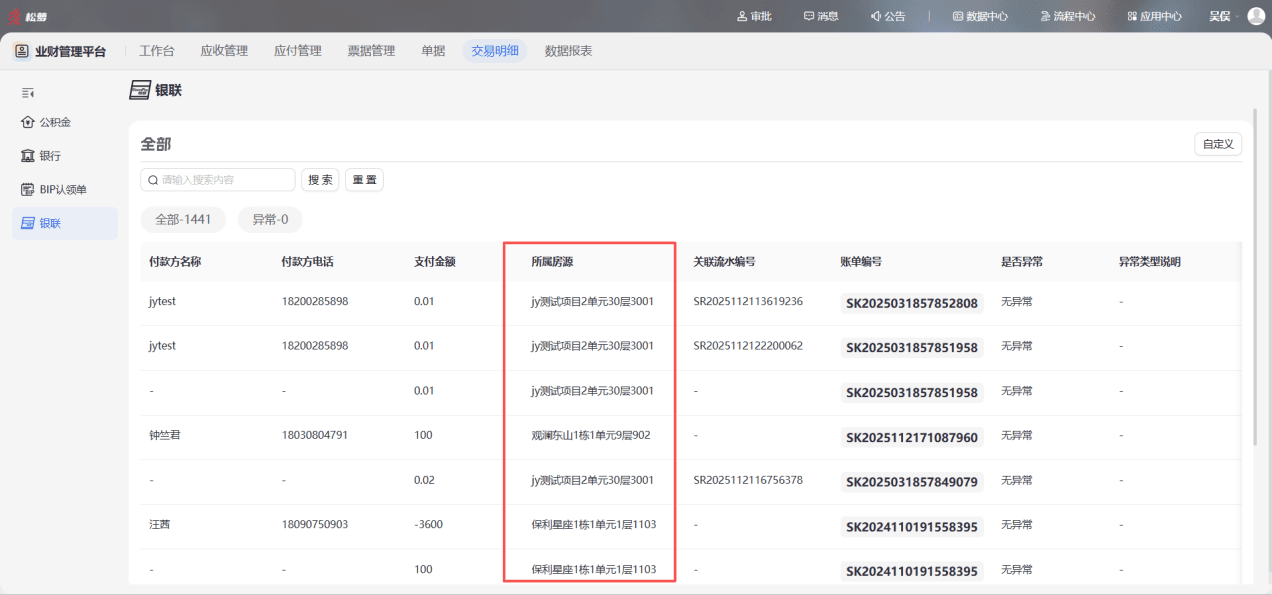Switch to the 应付管理 tab
The width and height of the screenshot is (1272, 595).
tap(298, 51)
